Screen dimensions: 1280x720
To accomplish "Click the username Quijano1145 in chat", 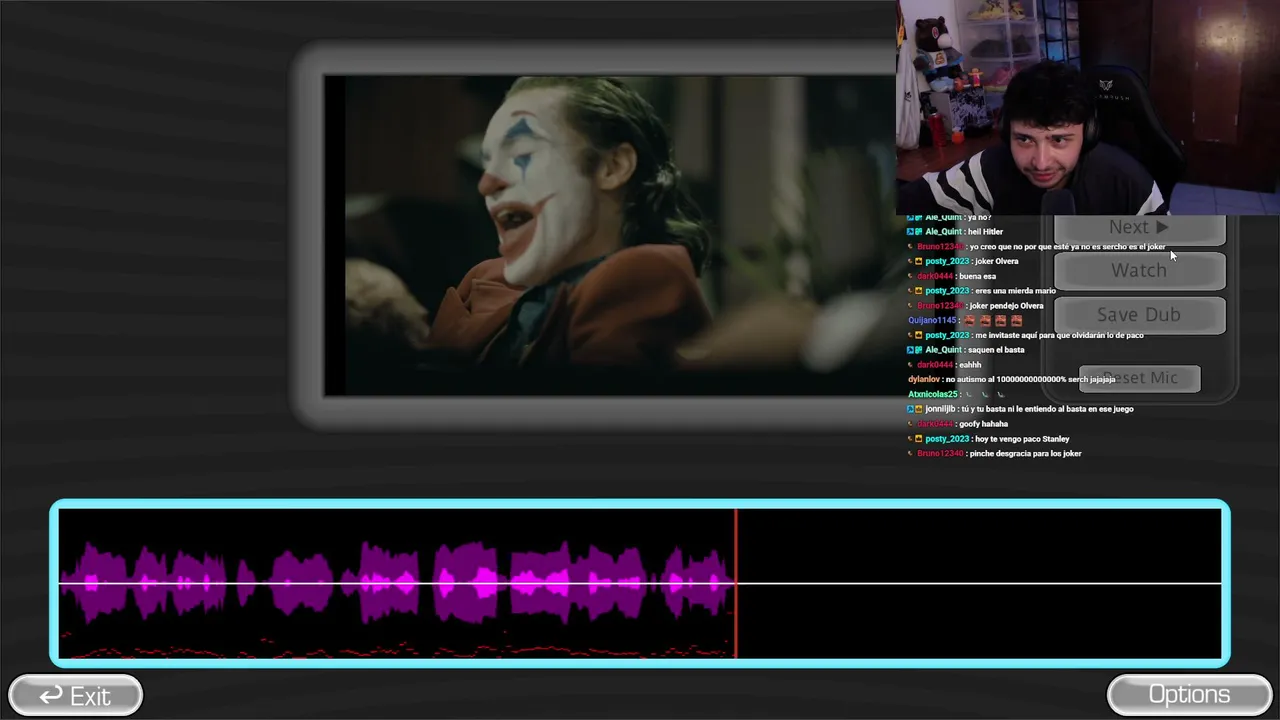I will pos(932,320).
